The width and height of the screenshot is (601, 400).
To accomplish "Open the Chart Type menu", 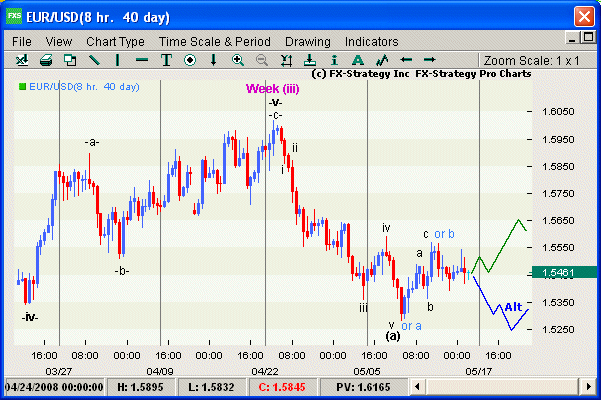I will tap(115, 41).
